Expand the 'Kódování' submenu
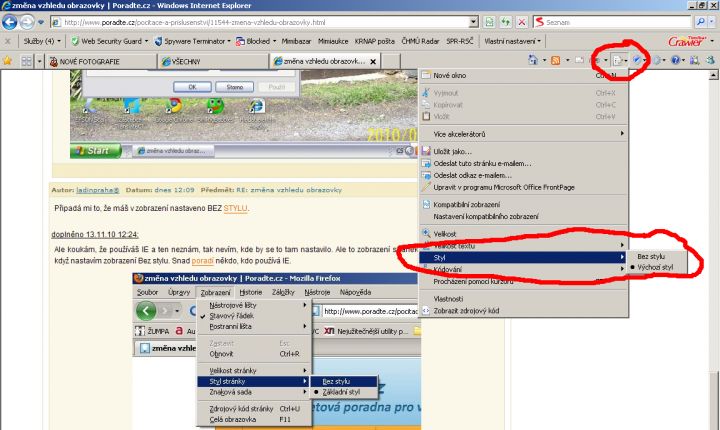 point(523,269)
